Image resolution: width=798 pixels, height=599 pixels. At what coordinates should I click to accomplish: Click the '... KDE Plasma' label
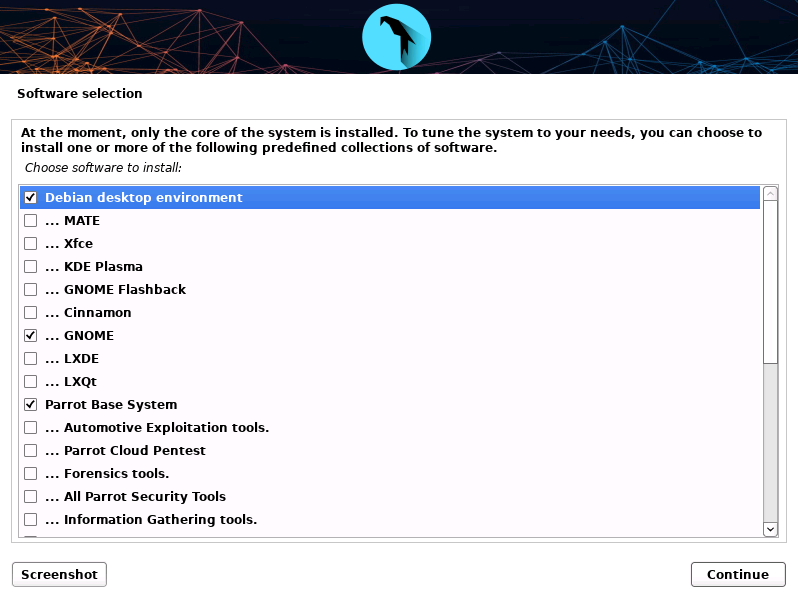point(94,266)
